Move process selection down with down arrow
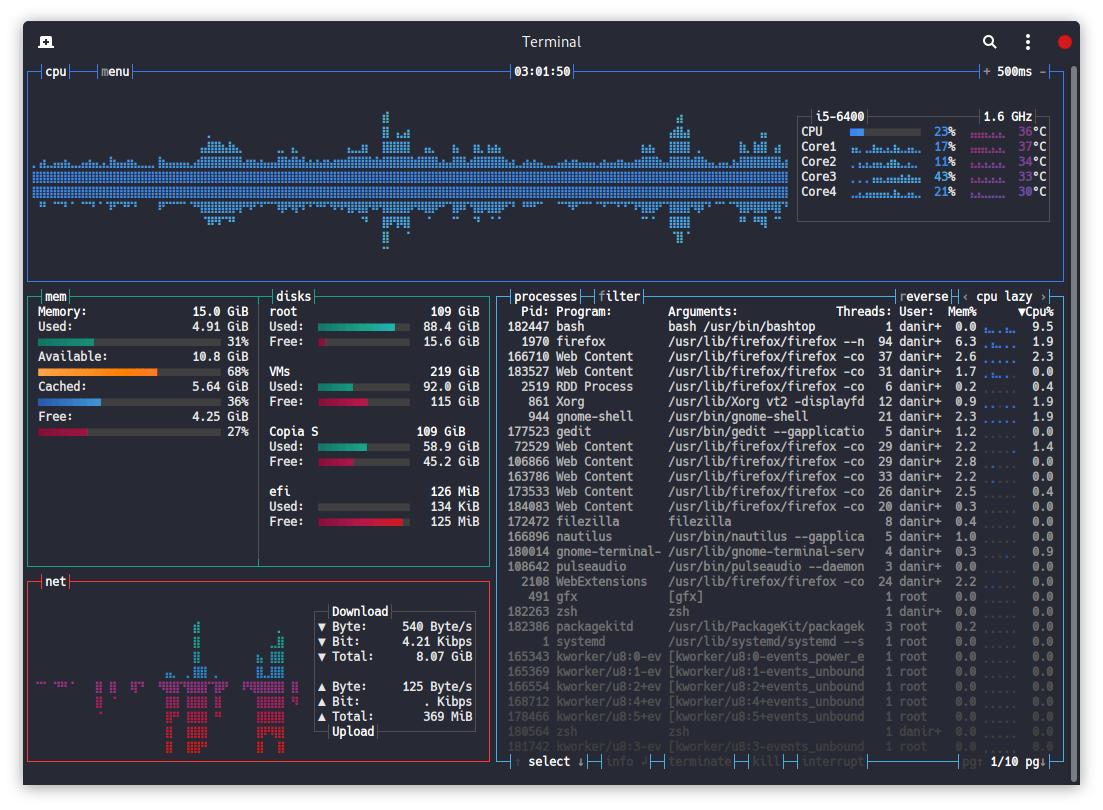 pyautogui.click(x=581, y=762)
